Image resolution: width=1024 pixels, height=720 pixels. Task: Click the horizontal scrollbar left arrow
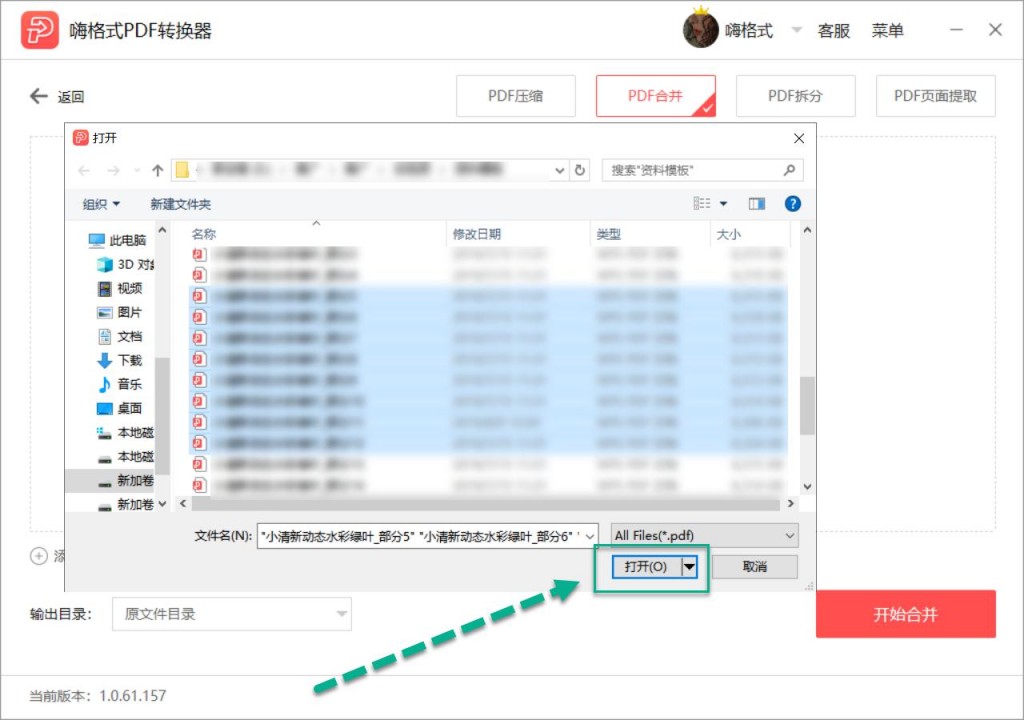click(183, 504)
